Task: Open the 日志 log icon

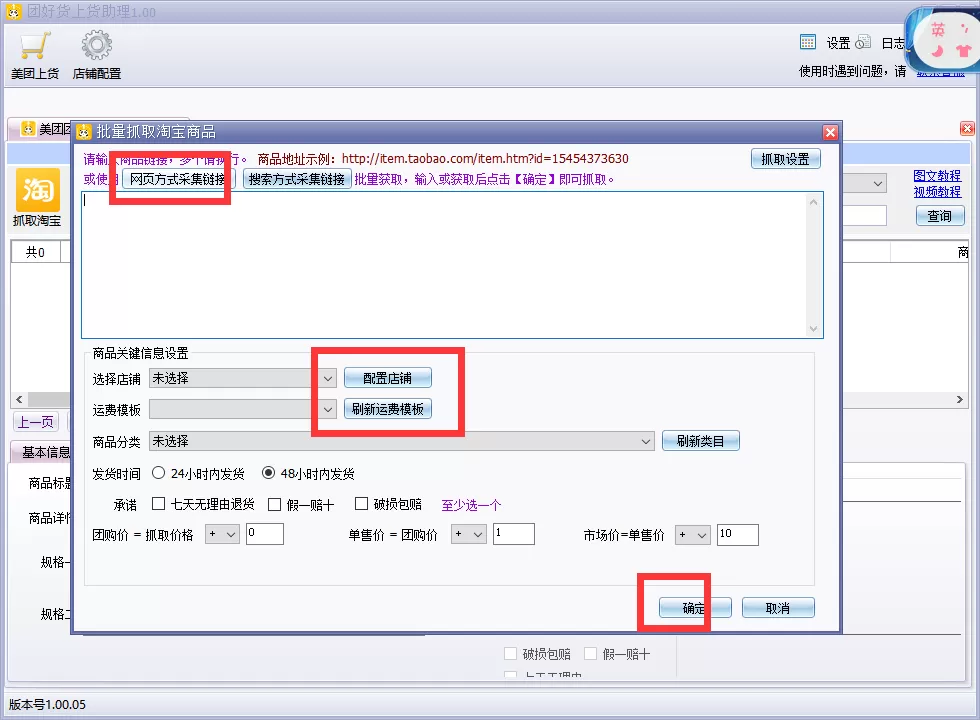Action: click(x=863, y=42)
